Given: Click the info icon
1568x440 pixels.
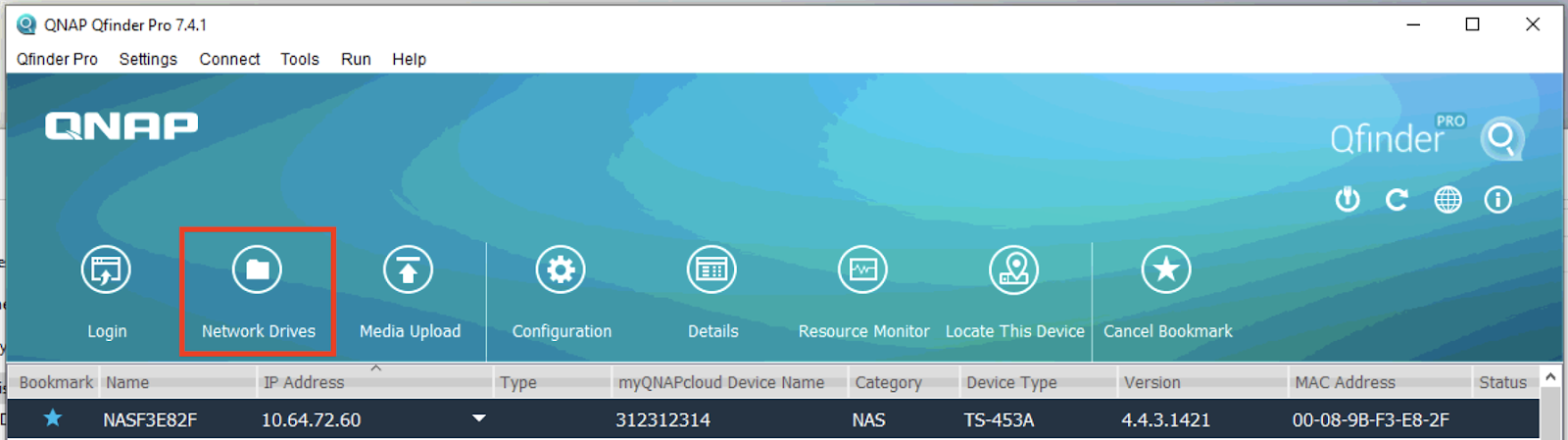Looking at the screenshot, I should click(x=1497, y=200).
